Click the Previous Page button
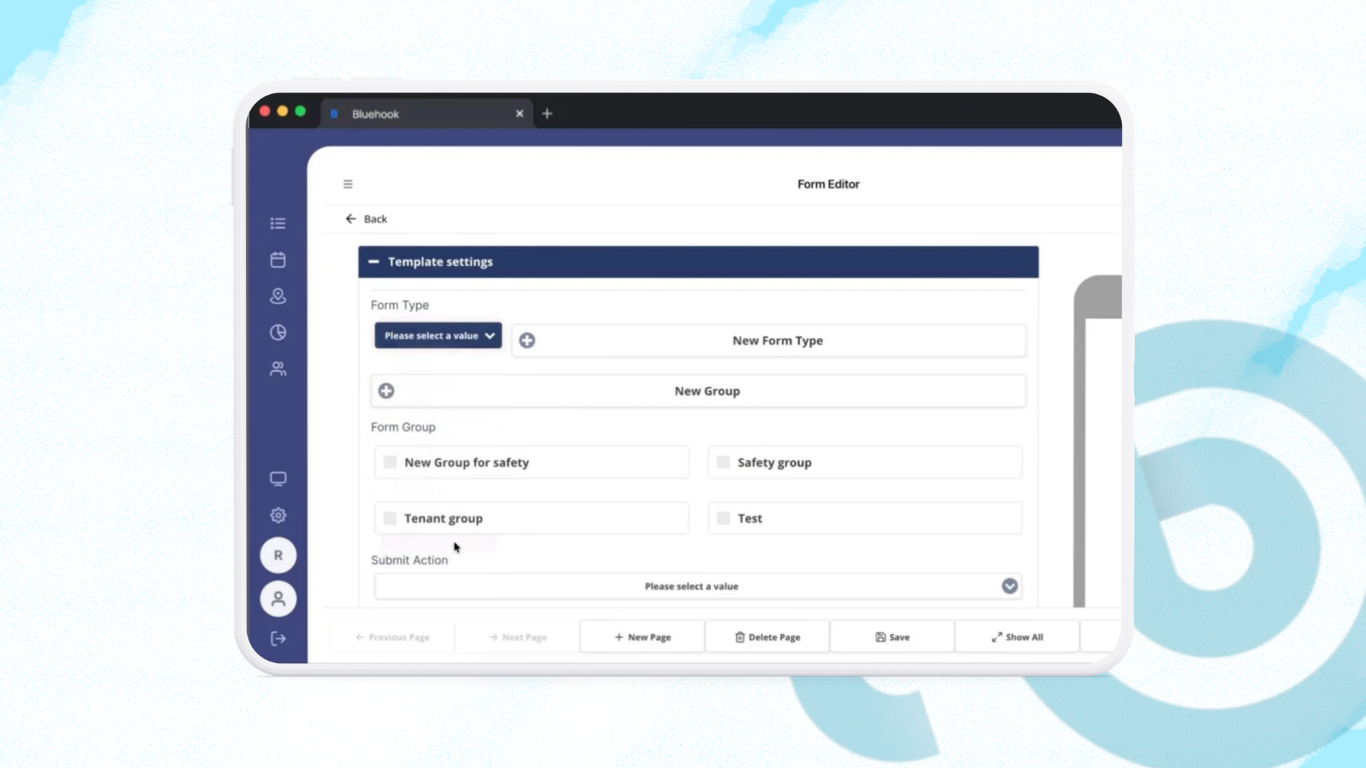Viewport: 1366px width, 768px height. click(x=392, y=637)
